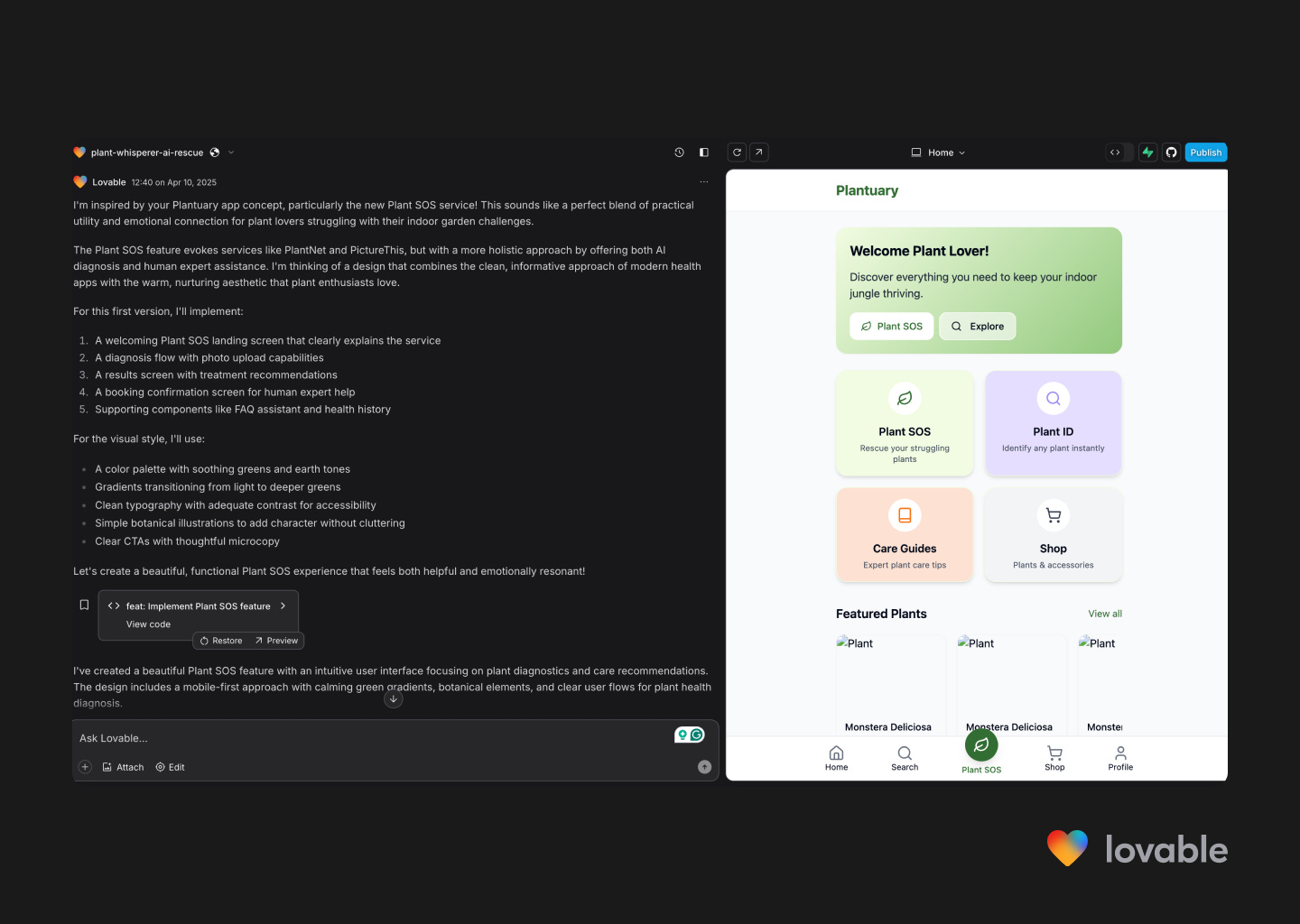Expand the plant-whisperer-ai-rescue project dropdown
Viewport: 1300px width, 924px height.
click(x=231, y=152)
